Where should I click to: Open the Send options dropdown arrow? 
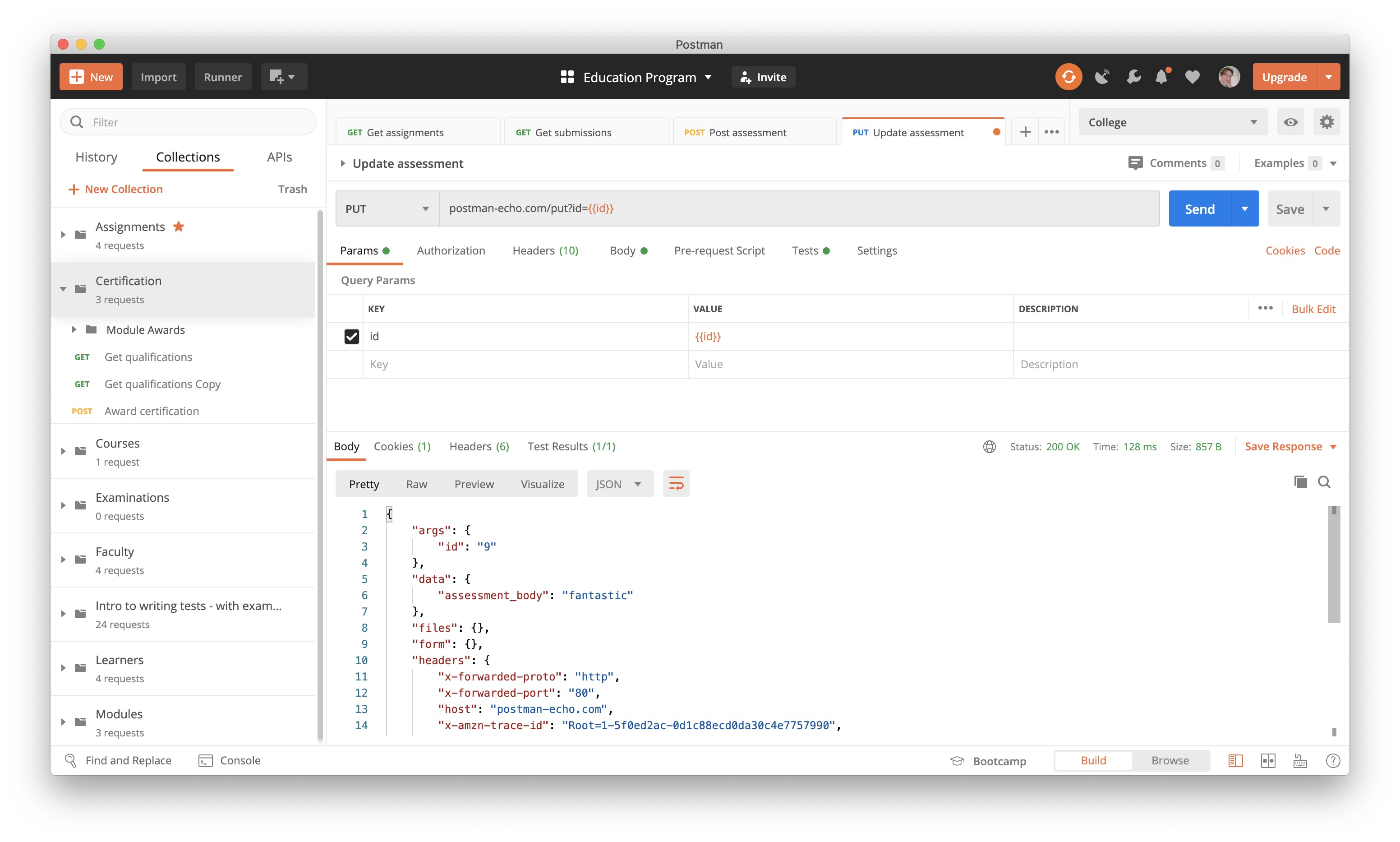point(1245,208)
